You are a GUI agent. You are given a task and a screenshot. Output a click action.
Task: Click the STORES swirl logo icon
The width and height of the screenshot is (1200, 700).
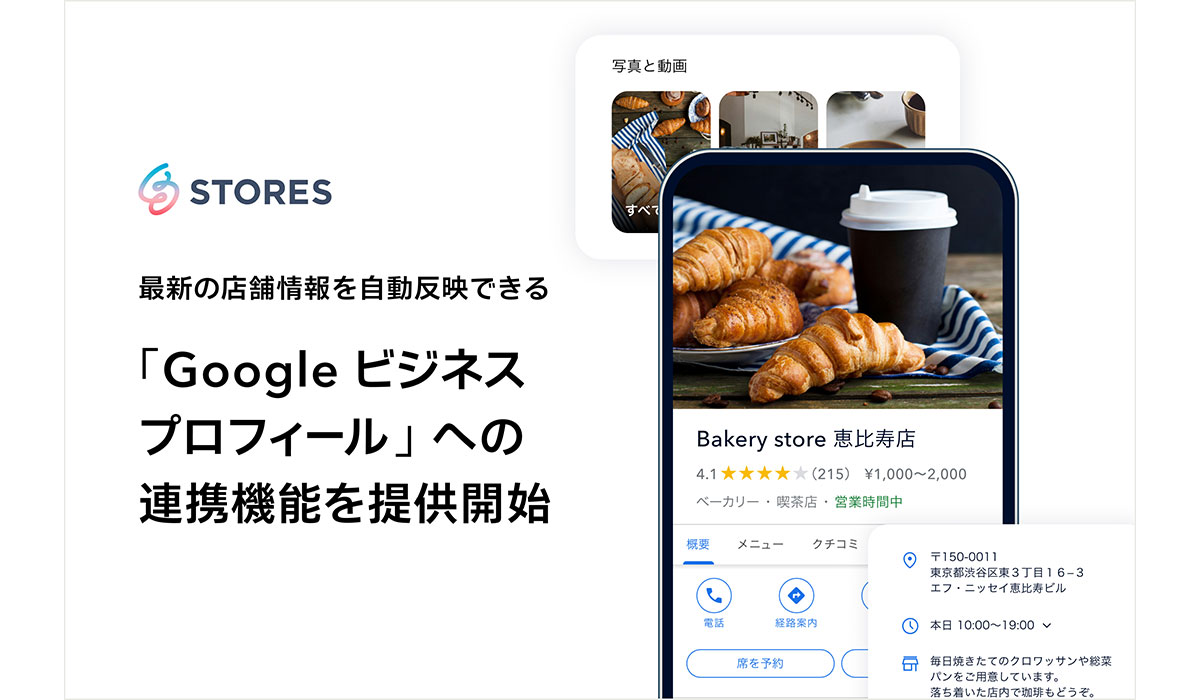[x=158, y=189]
